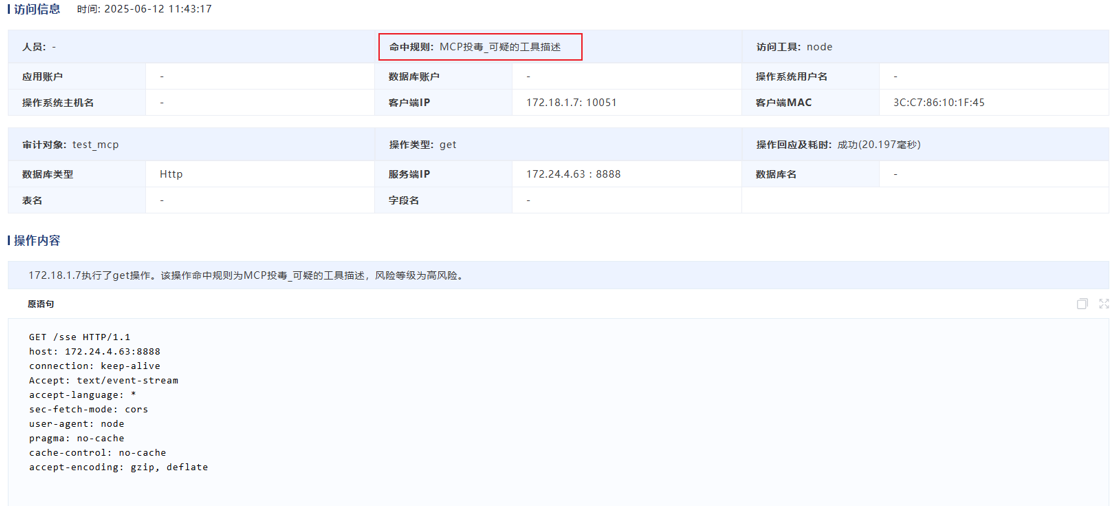Image resolution: width=1111 pixels, height=506 pixels.
Task: Click the MAC address 3C:C7:86:10:1F:45
Action: tap(938, 102)
